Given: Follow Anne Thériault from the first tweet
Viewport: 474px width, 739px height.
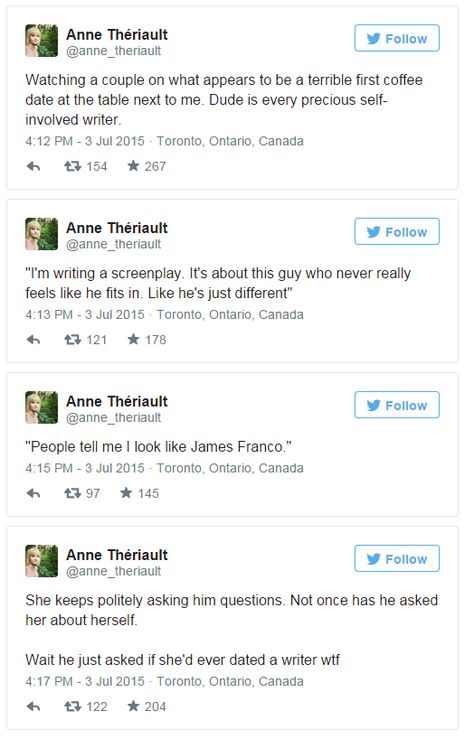Looking at the screenshot, I should click(397, 38).
